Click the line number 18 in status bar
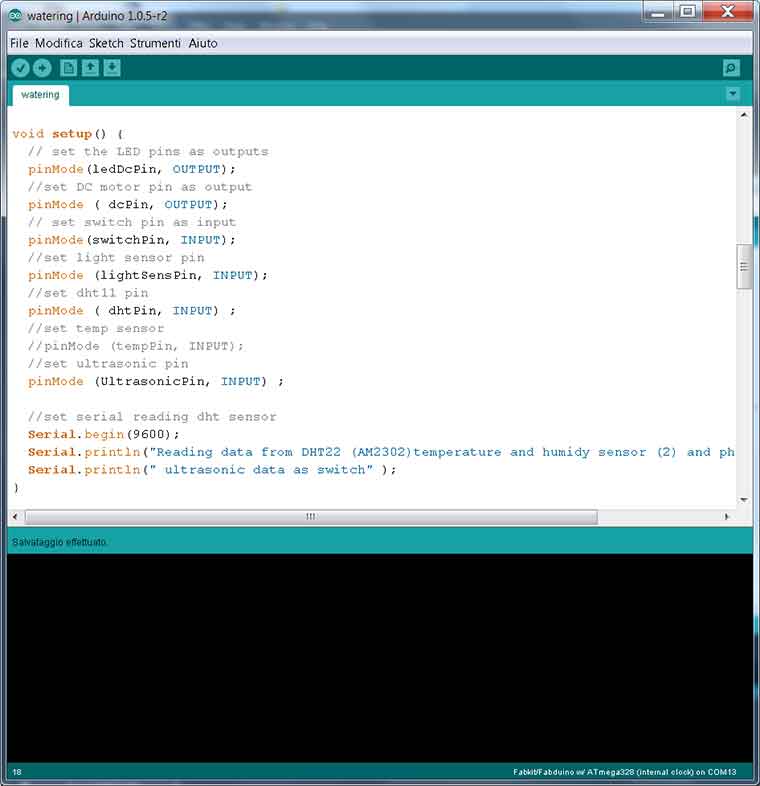Image resolution: width=760 pixels, height=786 pixels. (17, 772)
